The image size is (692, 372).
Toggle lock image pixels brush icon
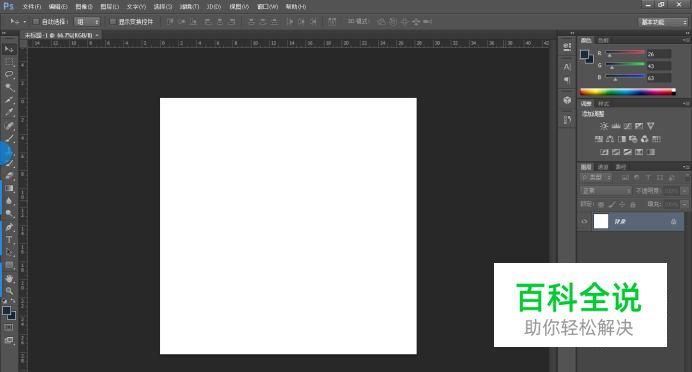[612, 204]
